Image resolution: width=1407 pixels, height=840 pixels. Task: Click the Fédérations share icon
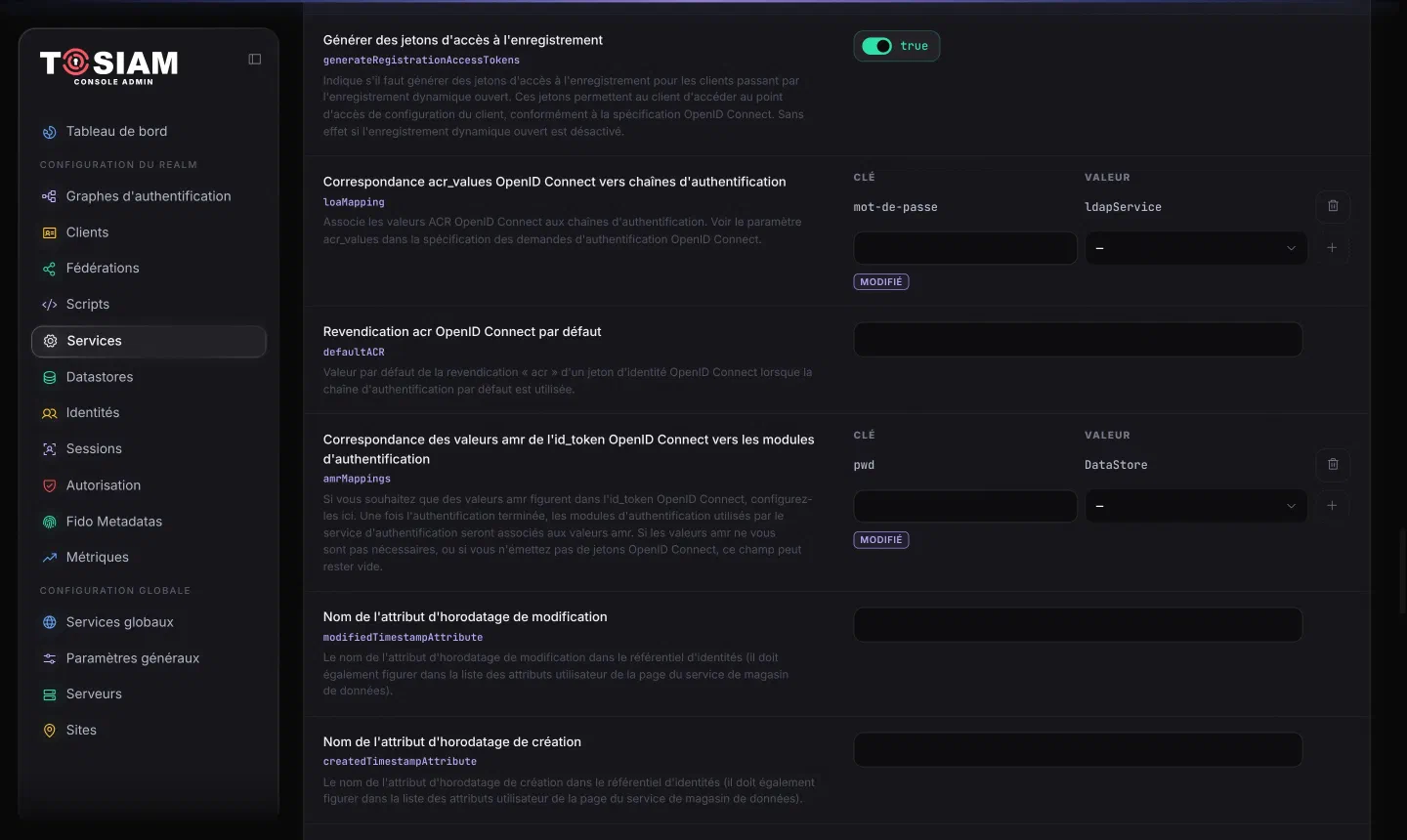[x=50, y=269]
